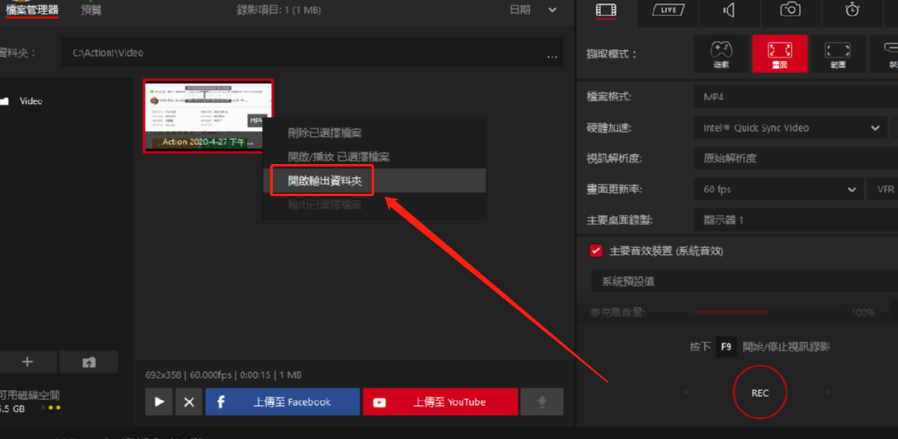Open the screenshot tab (camera icon)
The image size is (898, 439).
(x=790, y=10)
